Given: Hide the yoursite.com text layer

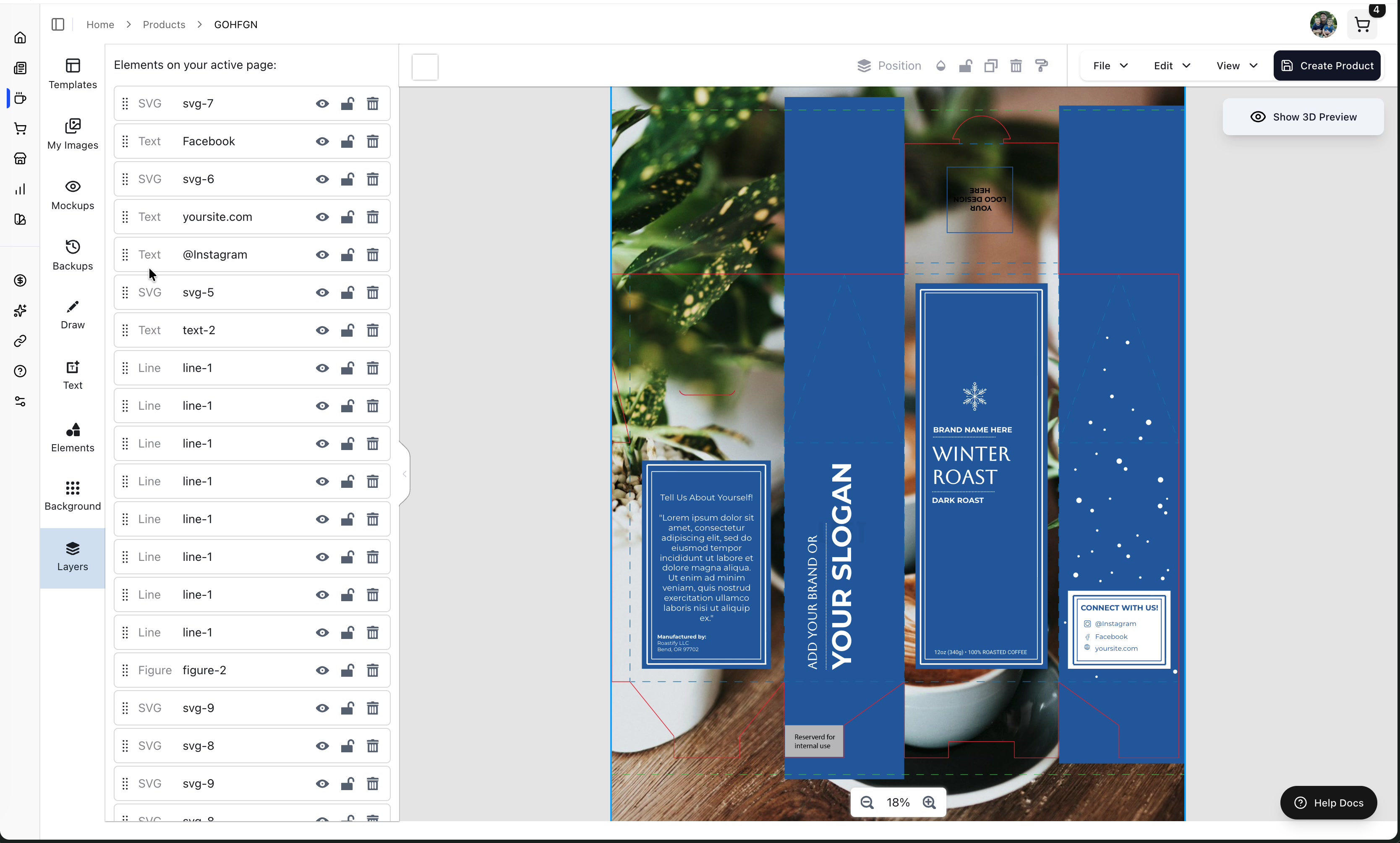Looking at the screenshot, I should 322,217.
